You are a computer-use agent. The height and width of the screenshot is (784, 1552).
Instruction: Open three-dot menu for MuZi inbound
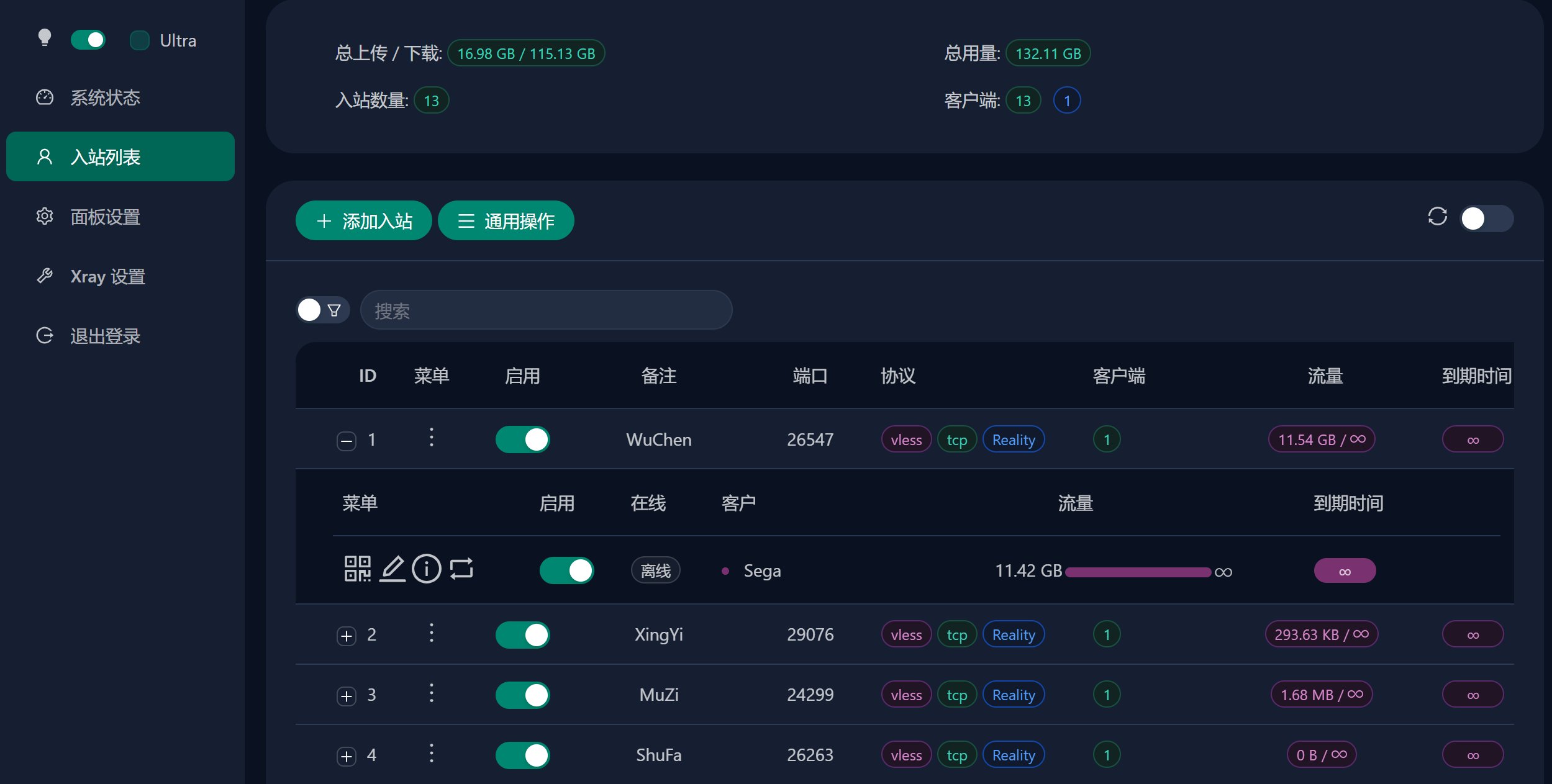tap(432, 693)
